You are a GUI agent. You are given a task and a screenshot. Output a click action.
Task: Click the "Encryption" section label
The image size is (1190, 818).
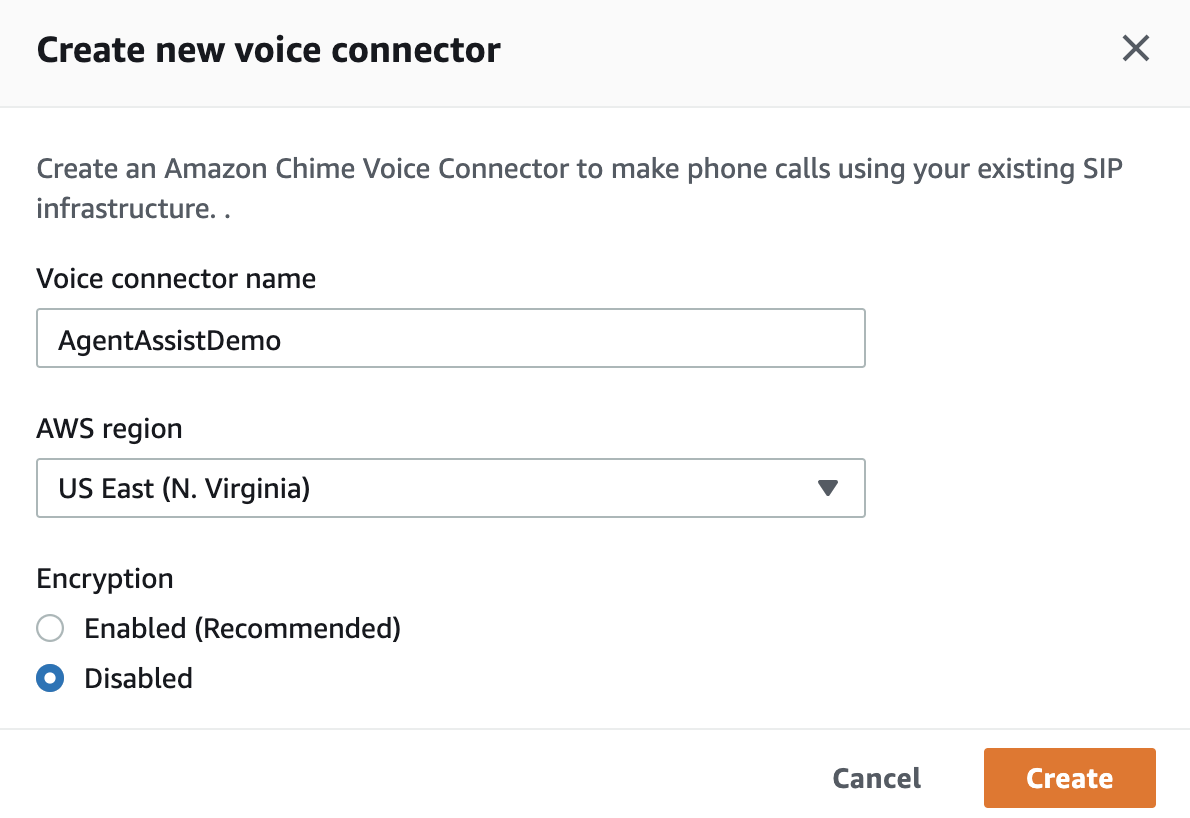pyautogui.click(x=105, y=579)
